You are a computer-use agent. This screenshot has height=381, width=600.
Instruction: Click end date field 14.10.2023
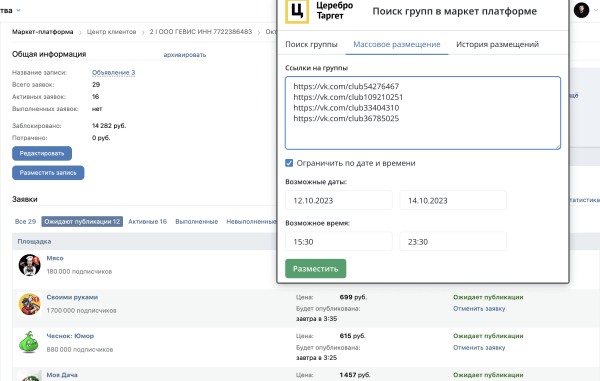453,200
